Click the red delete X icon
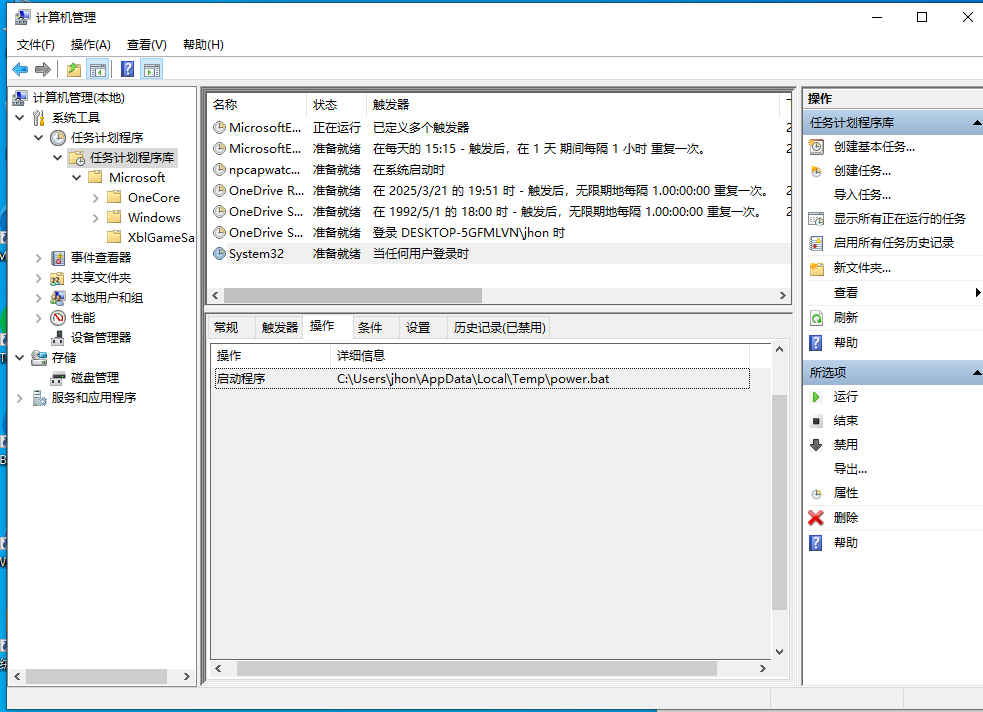The image size is (983, 712). coord(816,518)
